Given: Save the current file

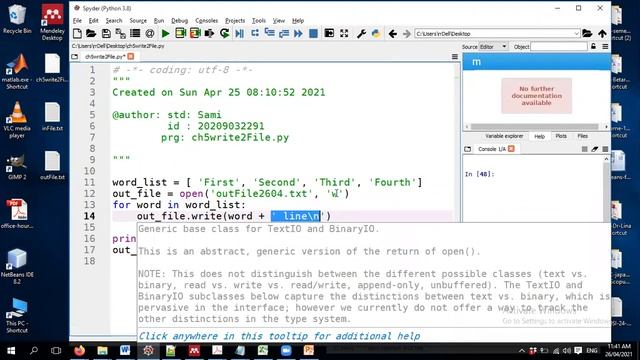Looking at the screenshot, I should pyautogui.click(x=106, y=33).
